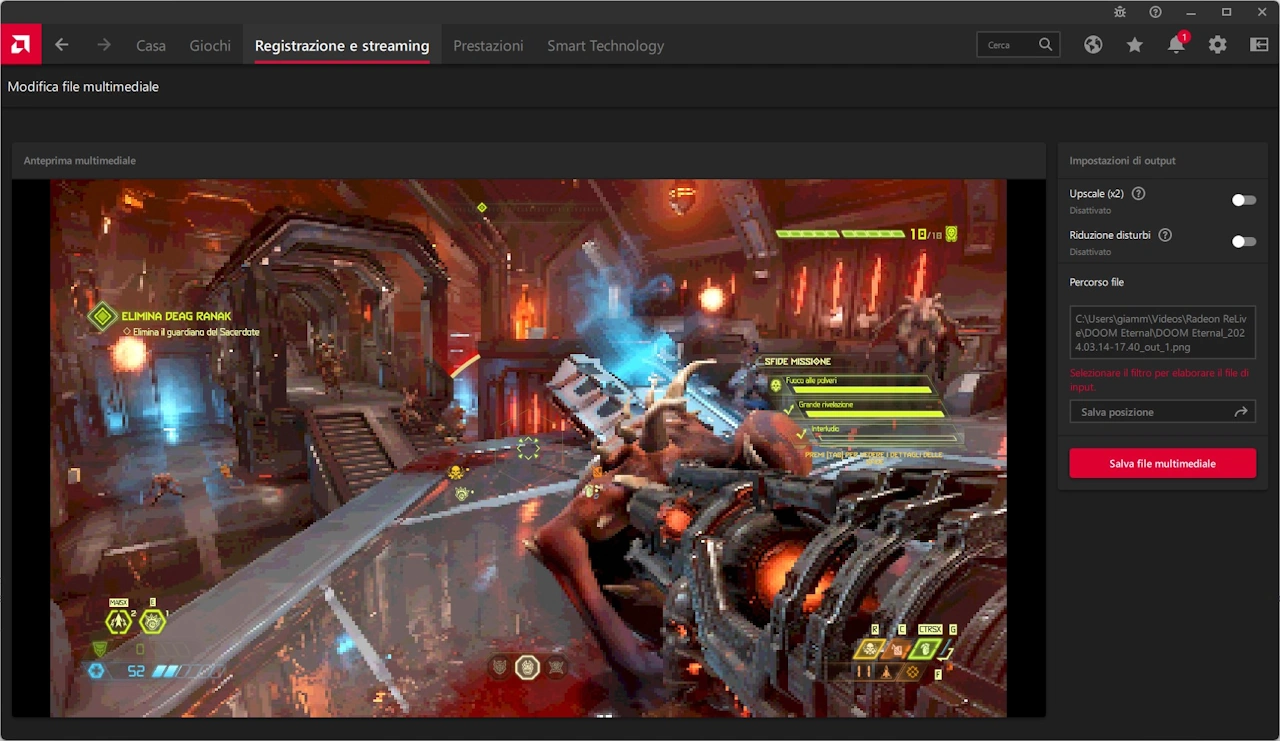Click the Salva posizione button
This screenshot has height=741, width=1280.
1162,411
